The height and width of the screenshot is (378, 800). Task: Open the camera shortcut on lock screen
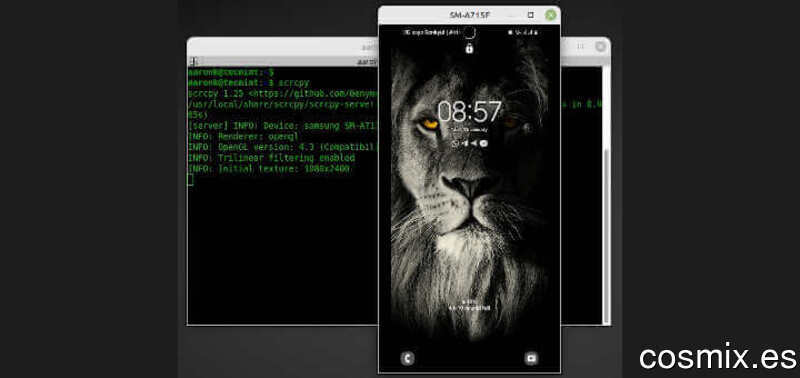(531, 358)
